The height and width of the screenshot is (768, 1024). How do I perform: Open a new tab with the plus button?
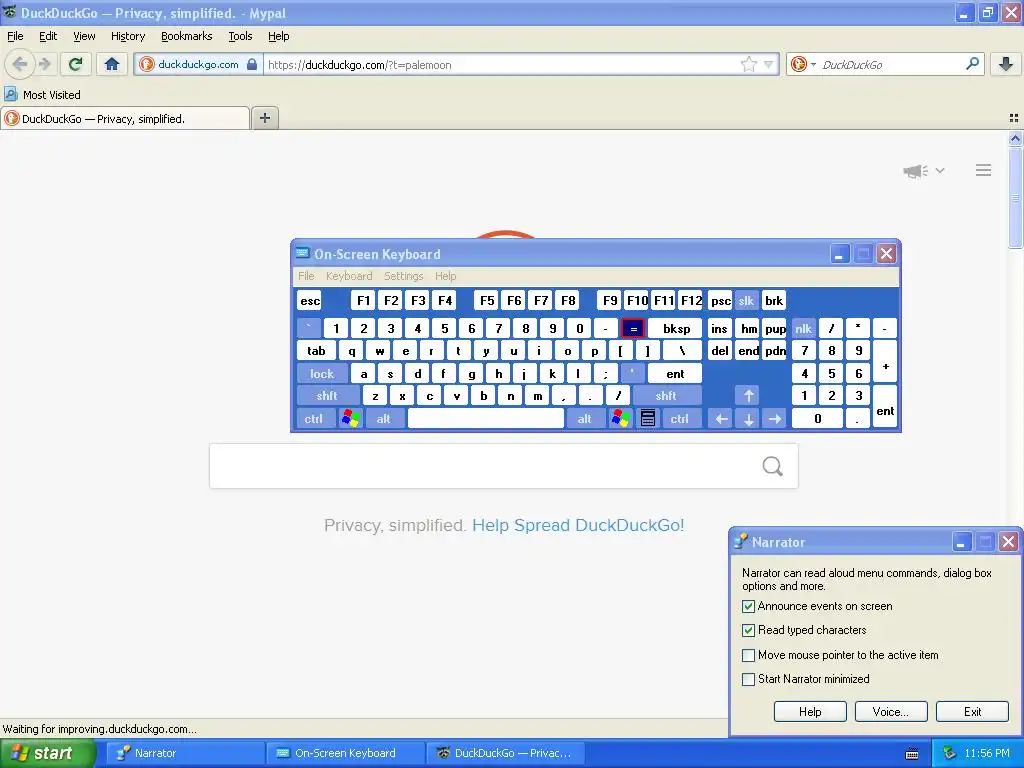[x=264, y=118]
